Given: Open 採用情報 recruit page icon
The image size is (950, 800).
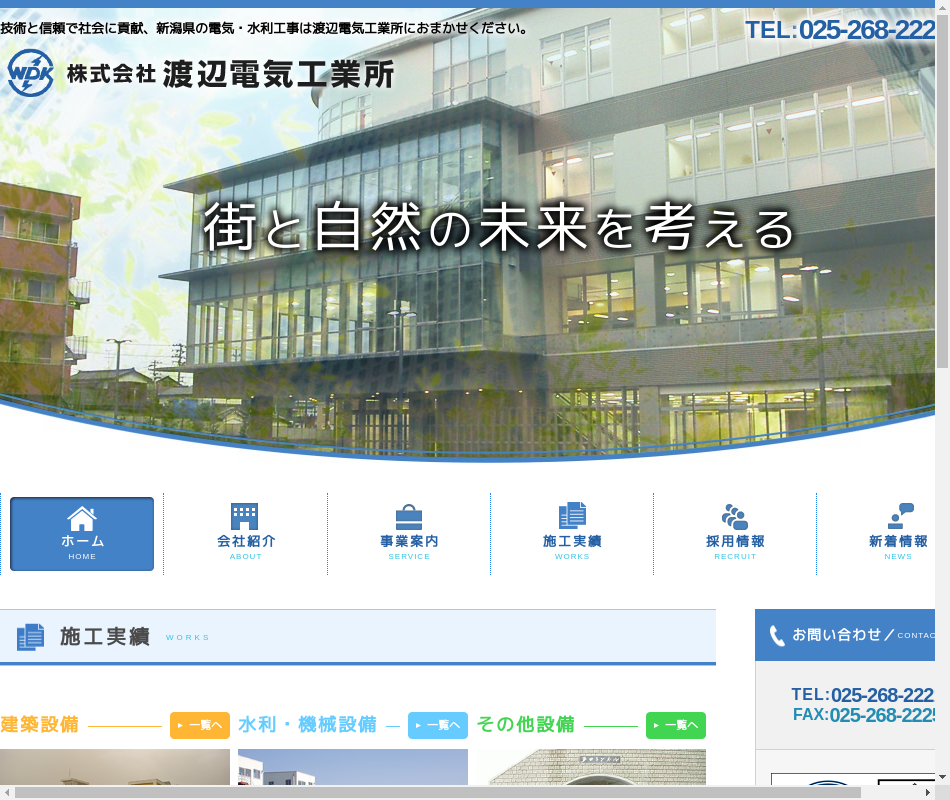Looking at the screenshot, I should pyautogui.click(x=735, y=517).
